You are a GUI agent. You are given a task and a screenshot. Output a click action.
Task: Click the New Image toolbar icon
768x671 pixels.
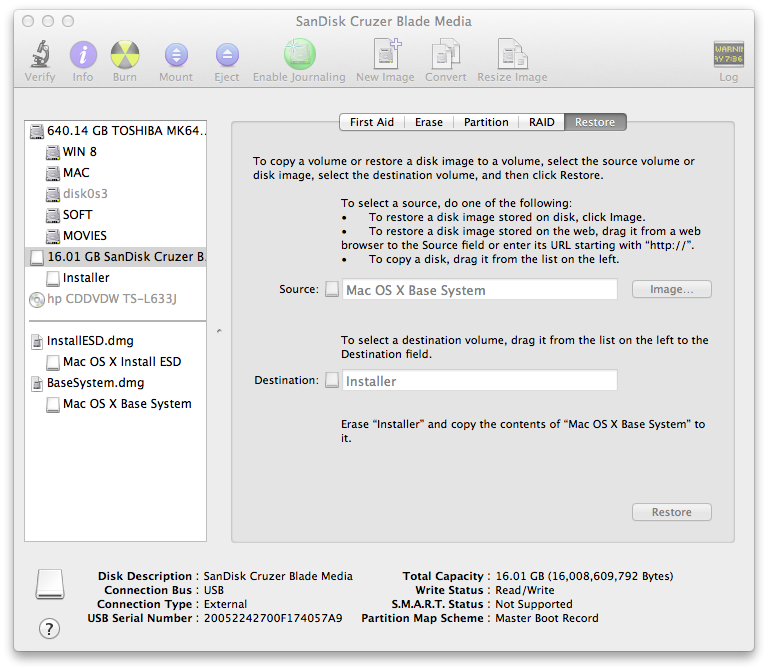(386, 54)
